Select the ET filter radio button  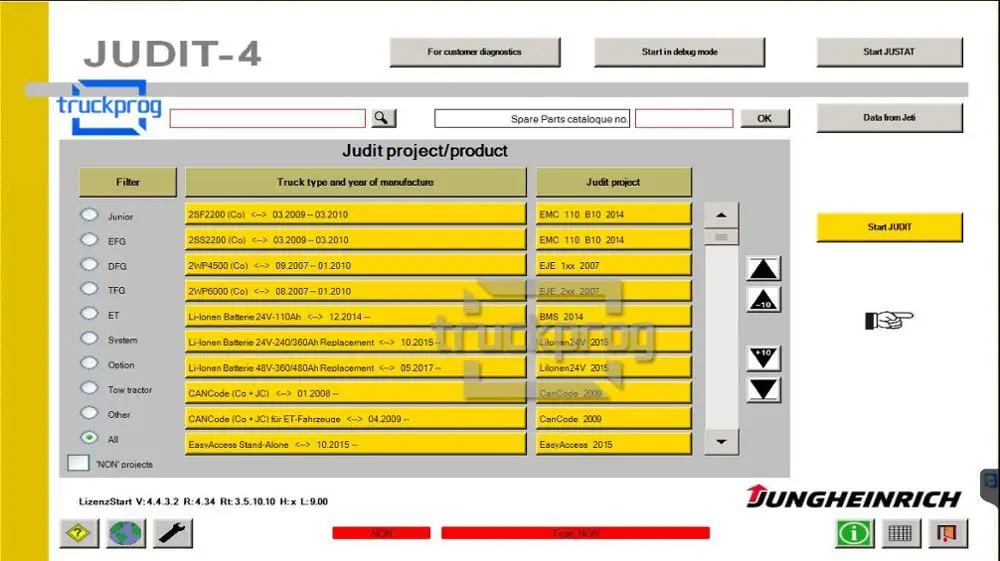coord(89,314)
